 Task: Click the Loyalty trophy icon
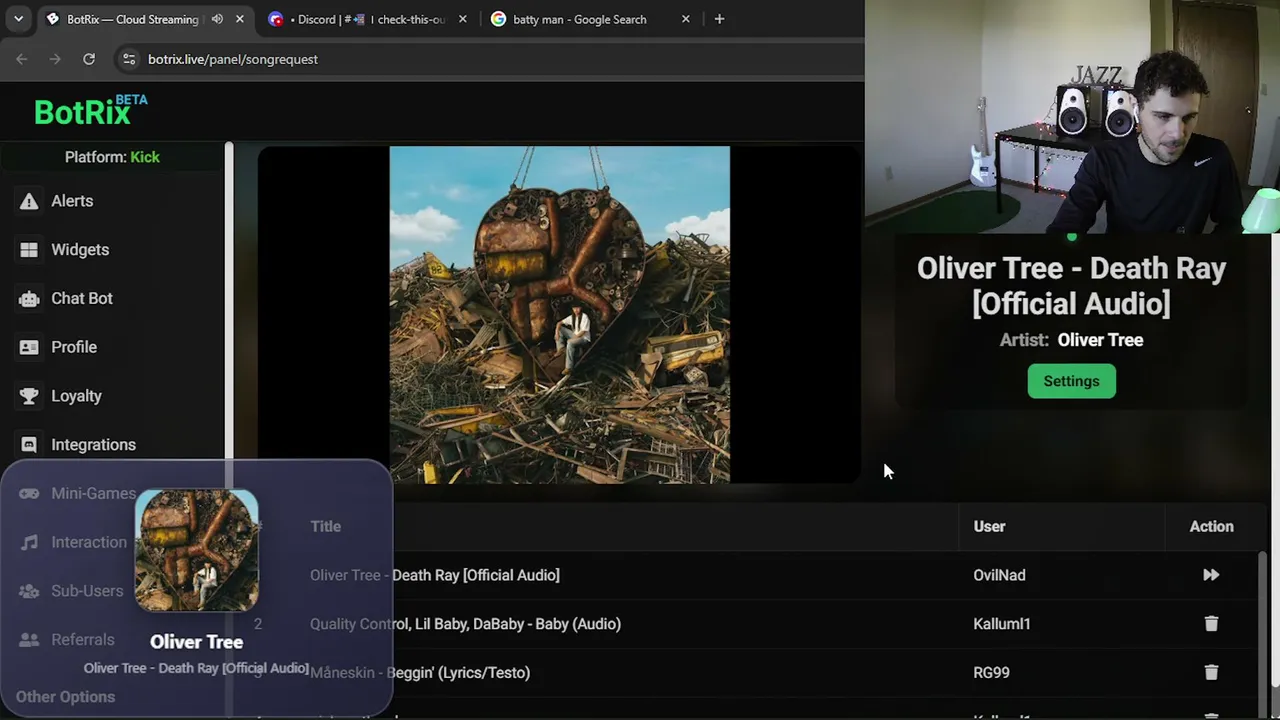[29, 396]
